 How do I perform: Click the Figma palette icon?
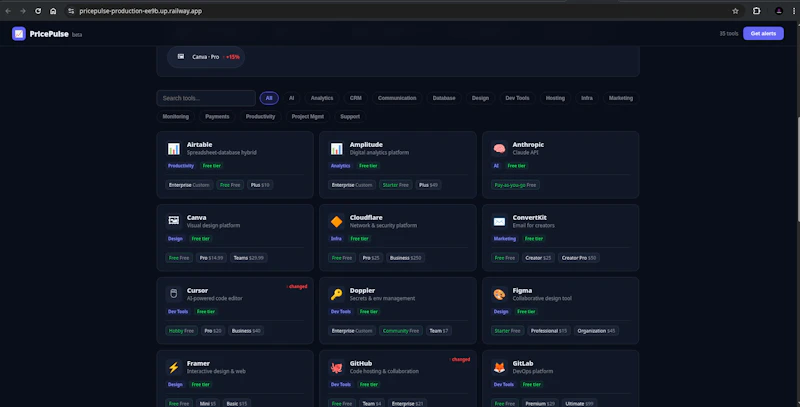[499, 294]
